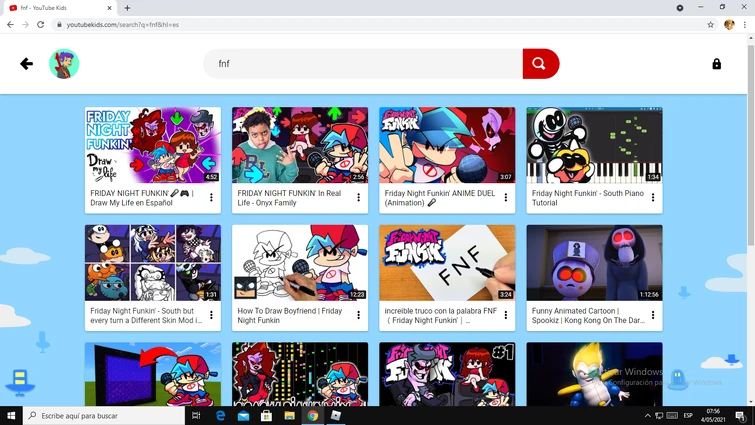Play How To Draw Boyfriend thumbnail
The image size is (755, 425).
click(300, 263)
